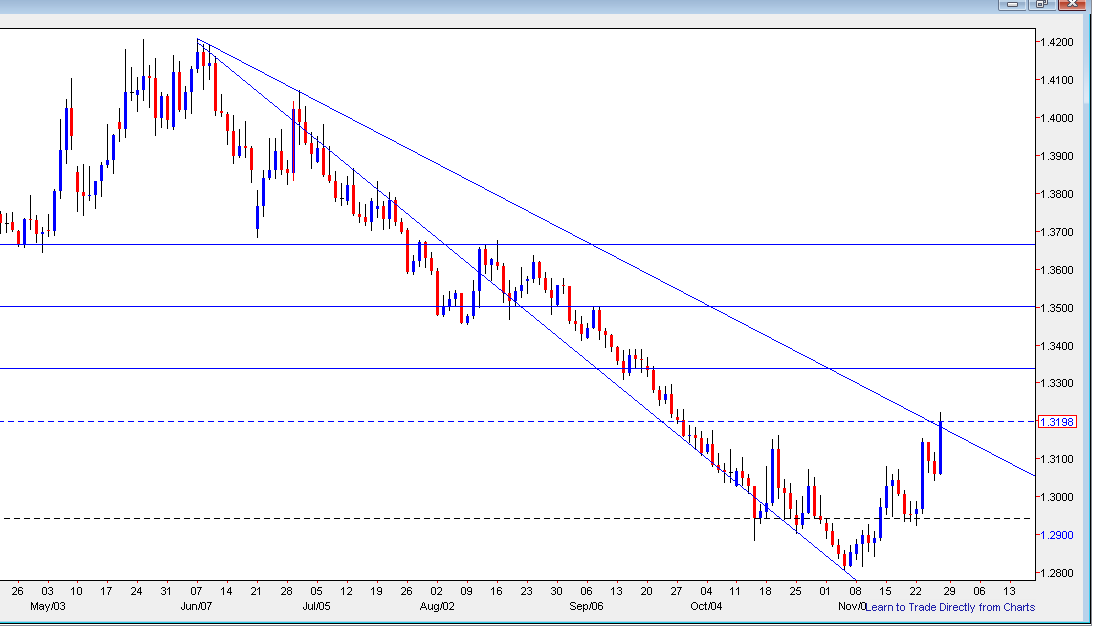Click the 1.4200 price axis label
This screenshot has width=1094, height=627.
pos(1057,42)
